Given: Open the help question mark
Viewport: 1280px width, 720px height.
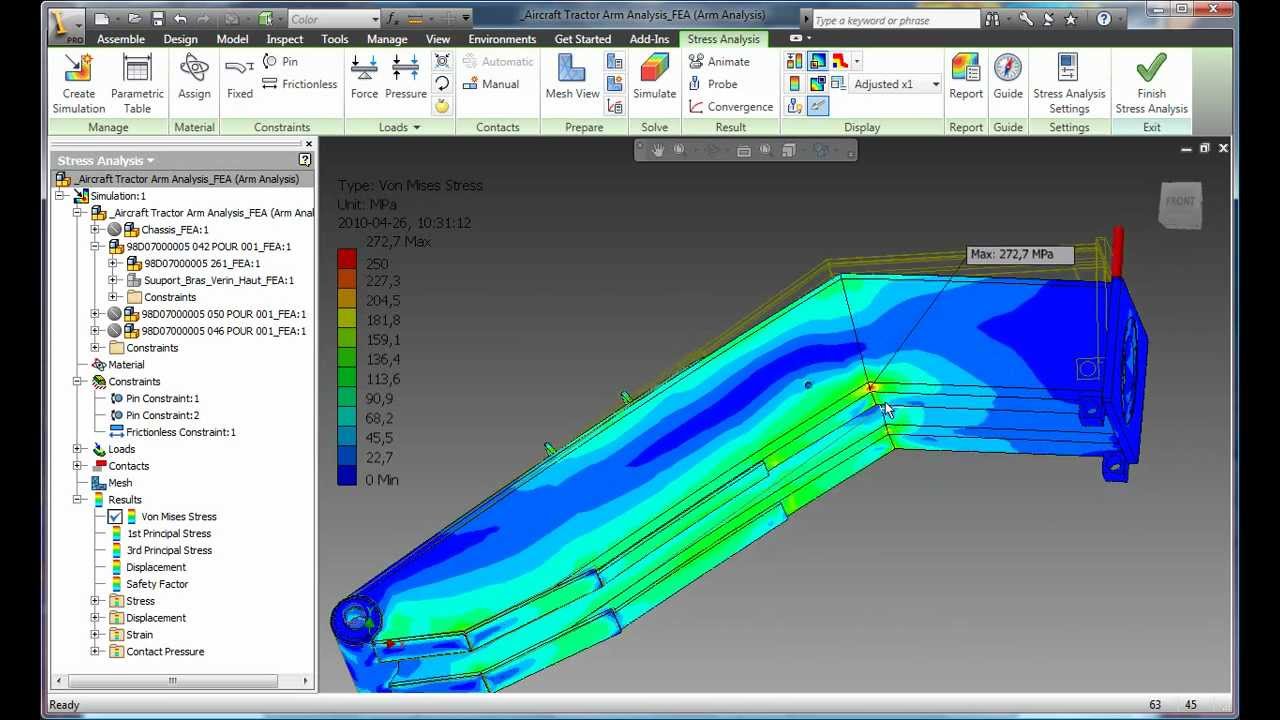Looking at the screenshot, I should (1103, 19).
